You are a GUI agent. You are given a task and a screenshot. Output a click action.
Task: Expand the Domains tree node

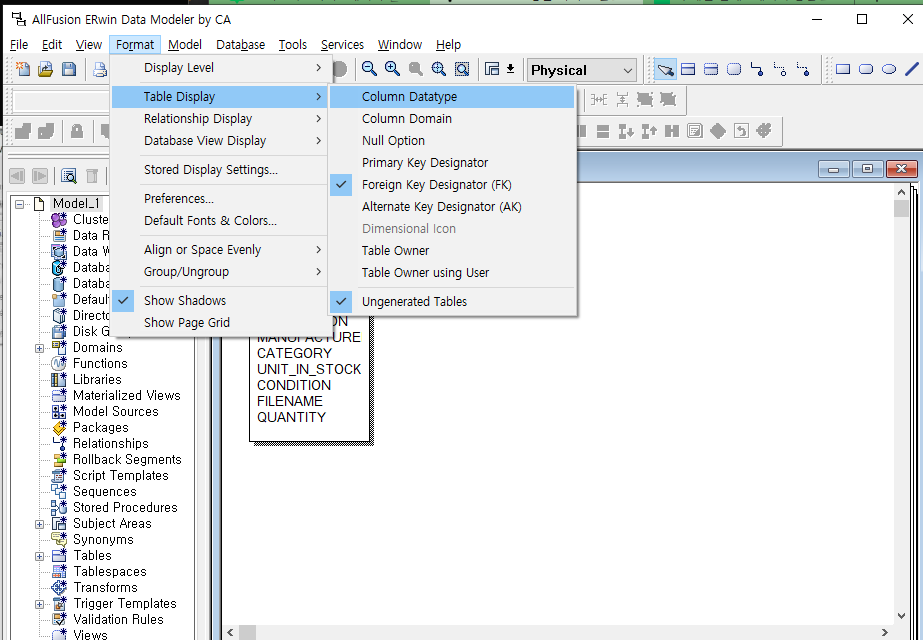coord(39,348)
